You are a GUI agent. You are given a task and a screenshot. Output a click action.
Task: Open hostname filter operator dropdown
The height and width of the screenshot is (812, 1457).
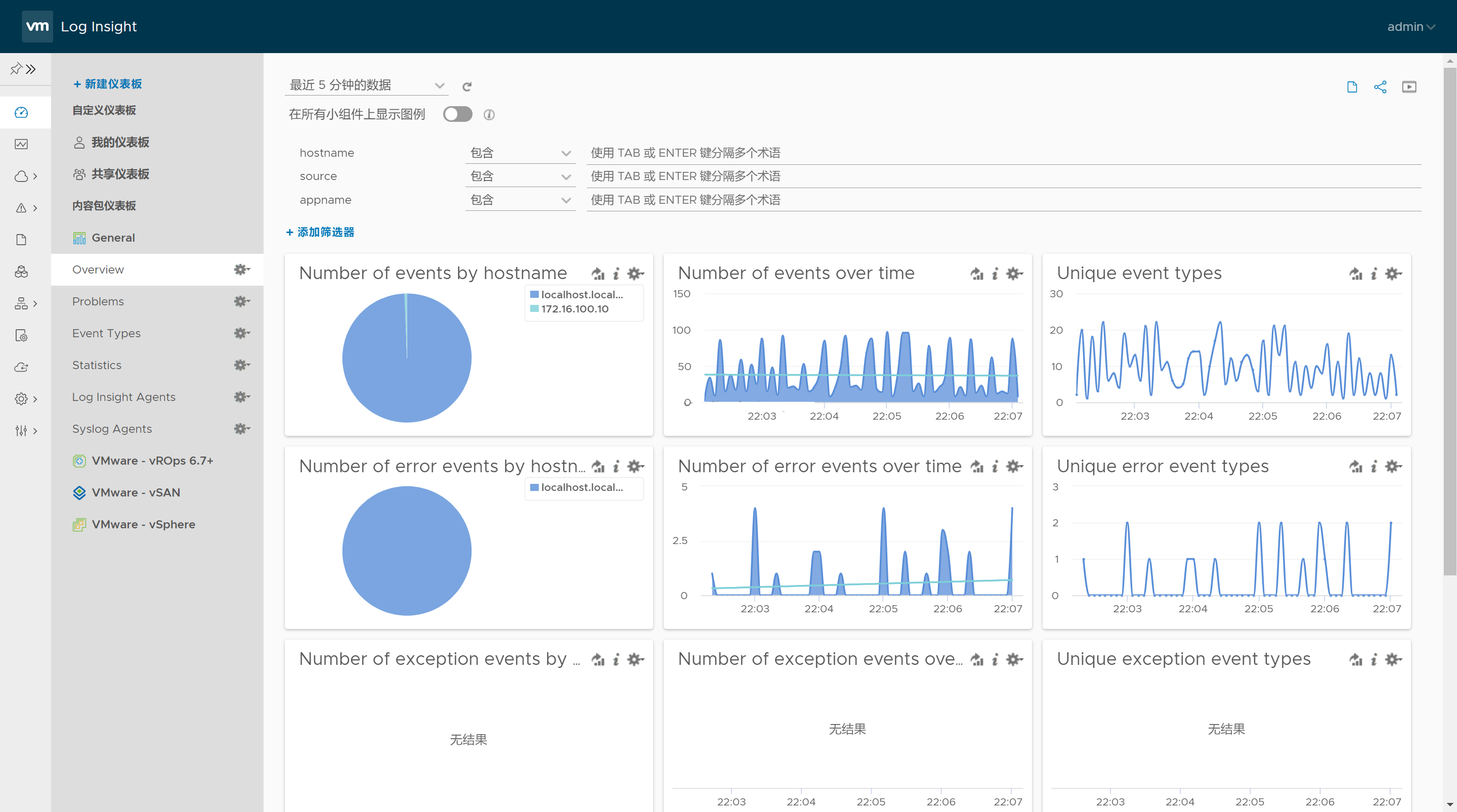[520, 153]
